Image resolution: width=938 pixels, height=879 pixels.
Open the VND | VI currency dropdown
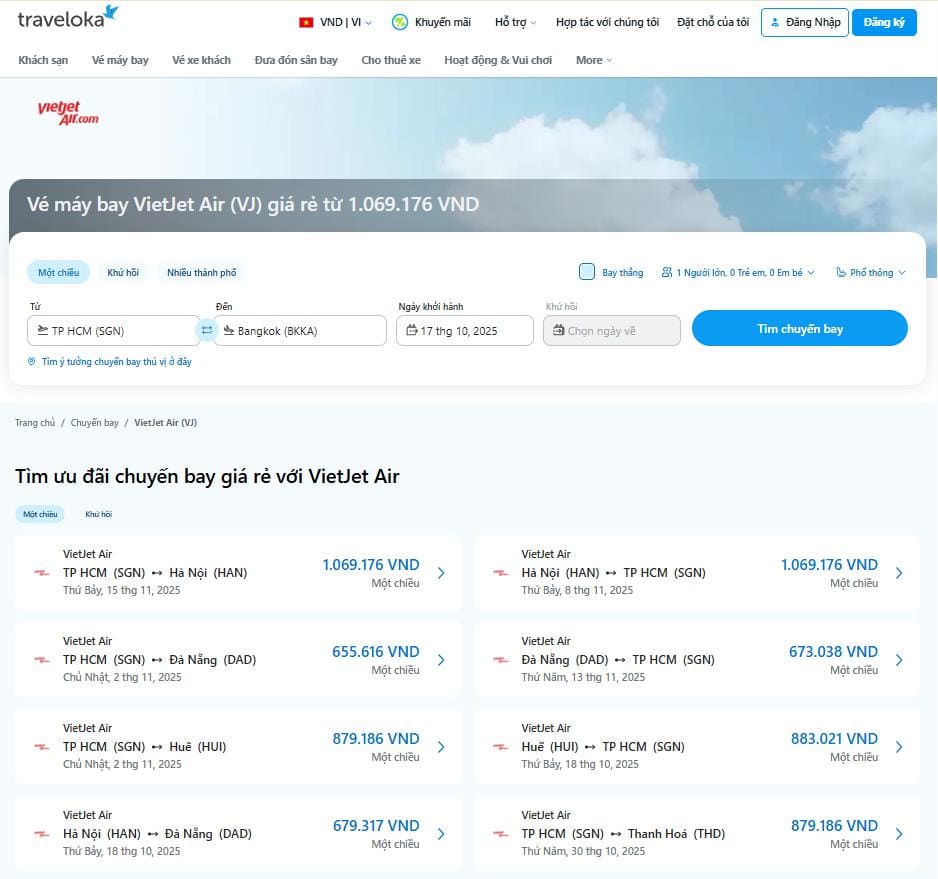(336, 22)
